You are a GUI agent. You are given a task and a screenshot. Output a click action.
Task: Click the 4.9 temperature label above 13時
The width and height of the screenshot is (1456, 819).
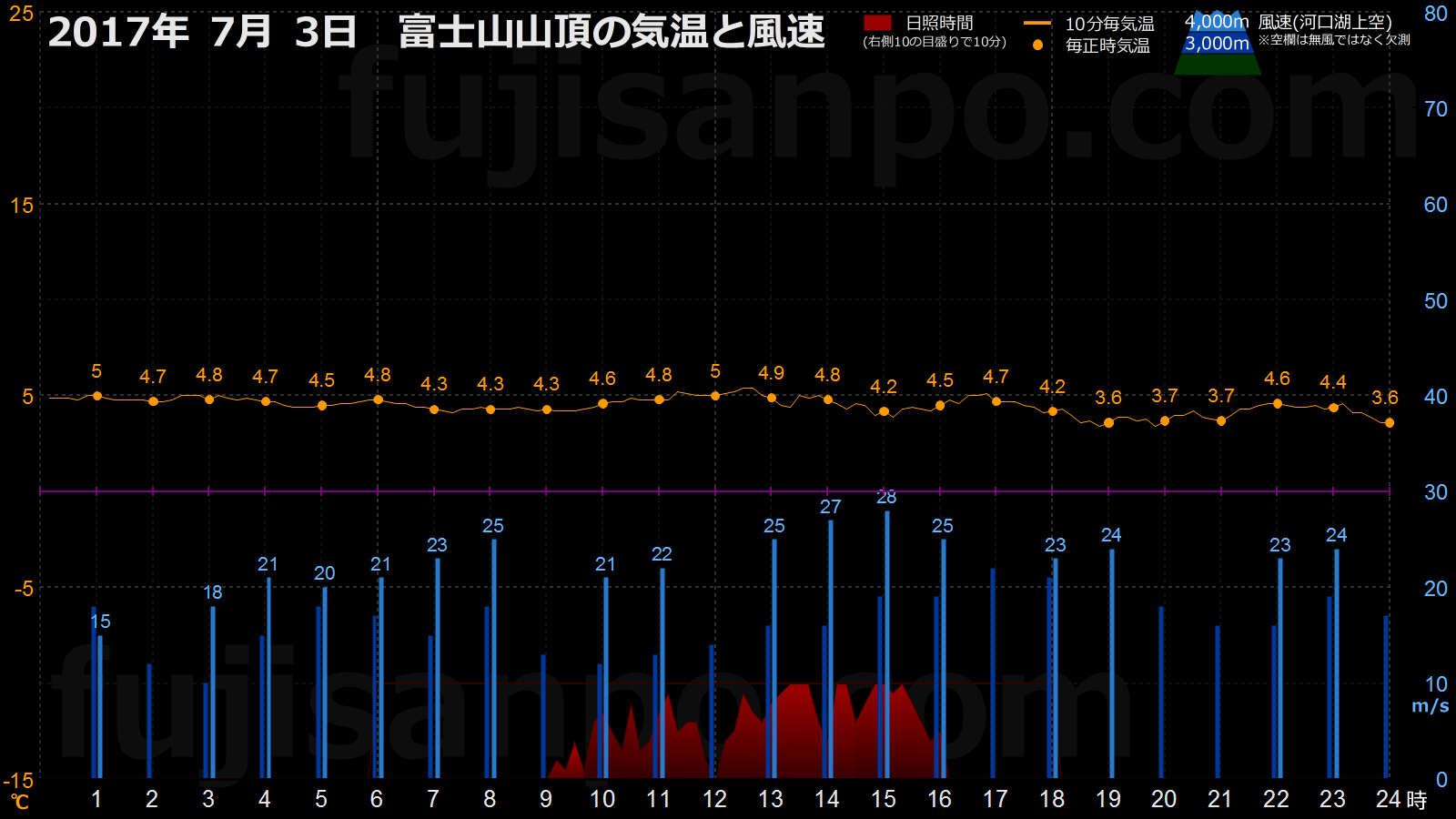(771, 373)
